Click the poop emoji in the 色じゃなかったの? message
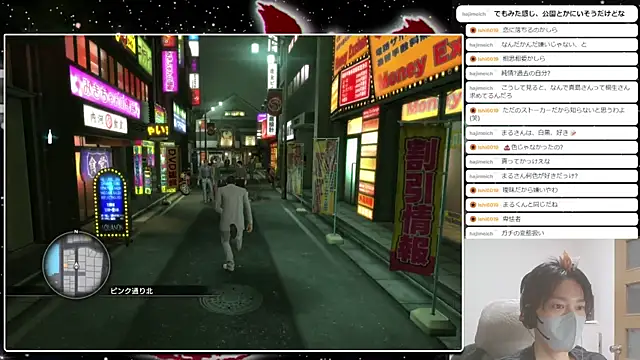The height and width of the screenshot is (360, 640). pyautogui.click(x=507, y=147)
